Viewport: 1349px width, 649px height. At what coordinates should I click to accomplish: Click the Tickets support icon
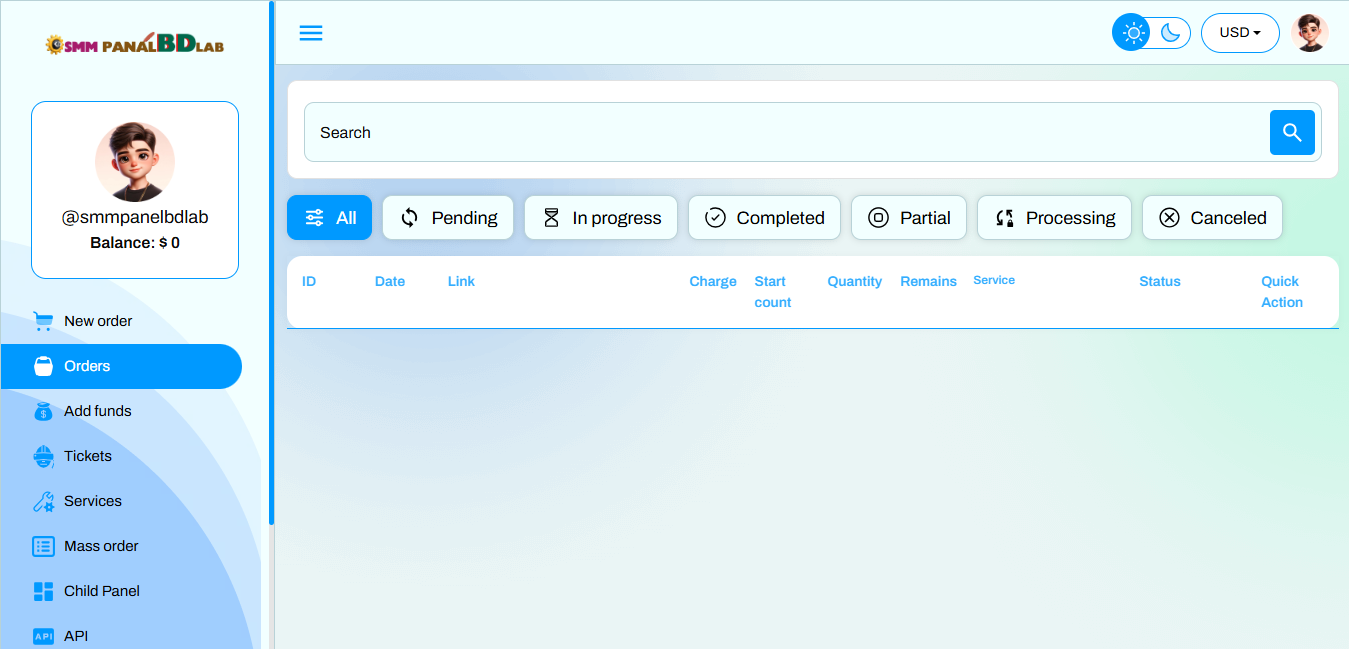coord(43,456)
